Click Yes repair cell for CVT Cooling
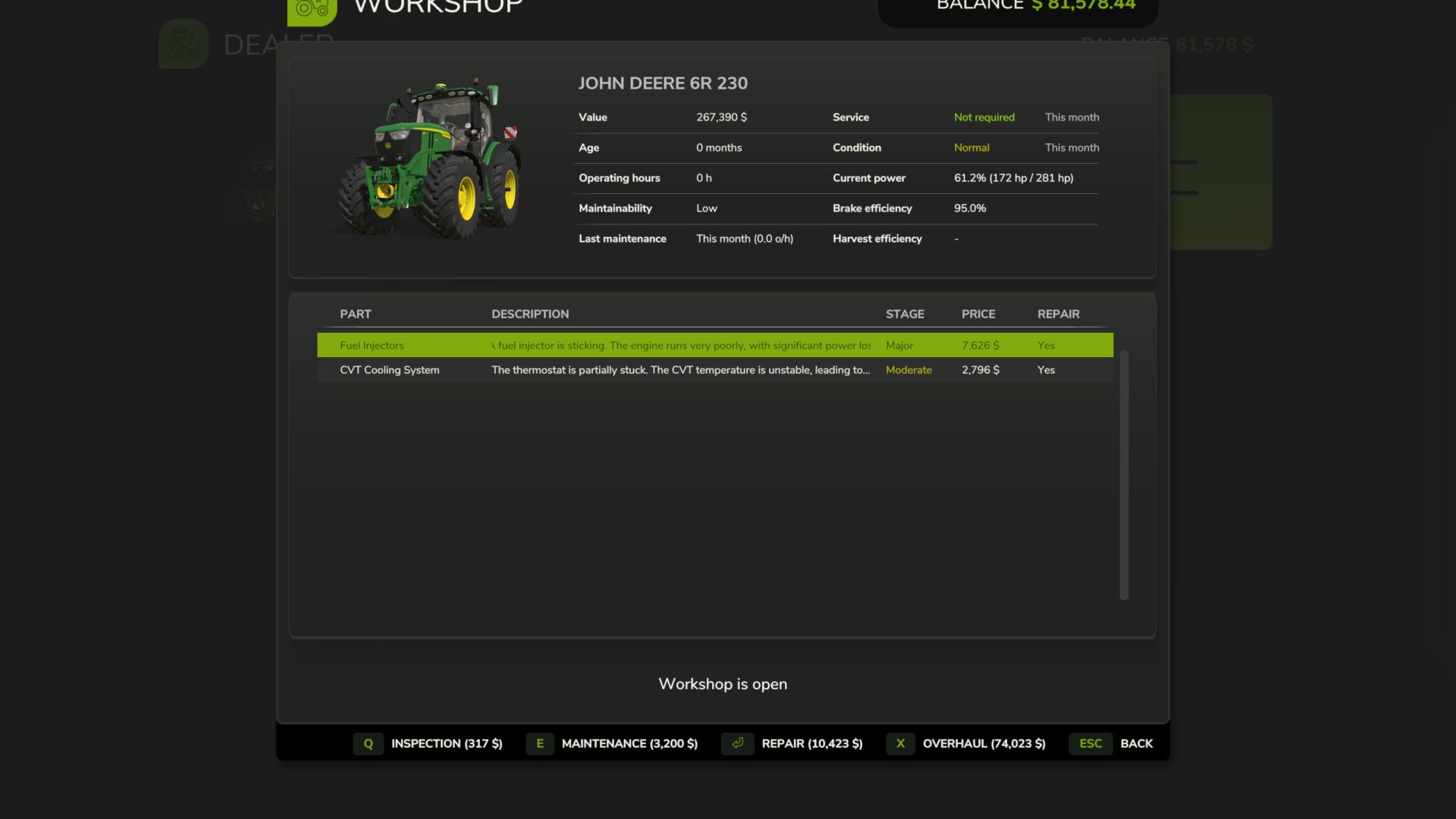1456x819 pixels. click(x=1046, y=370)
